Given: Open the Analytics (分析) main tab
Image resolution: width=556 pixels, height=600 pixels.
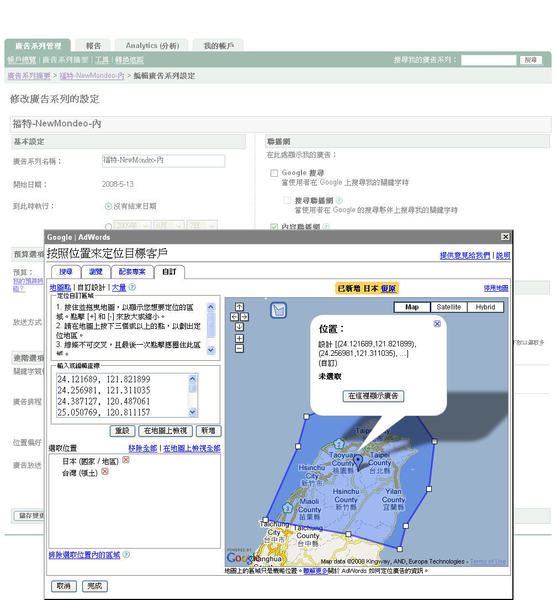Looking at the screenshot, I should coord(152,46).
